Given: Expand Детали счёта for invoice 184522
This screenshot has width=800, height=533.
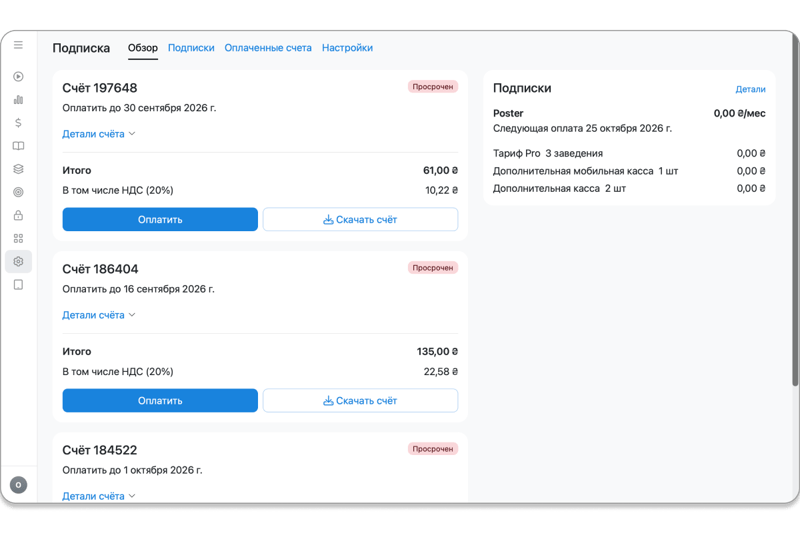Looking at the screenshot, I should 98,496.
